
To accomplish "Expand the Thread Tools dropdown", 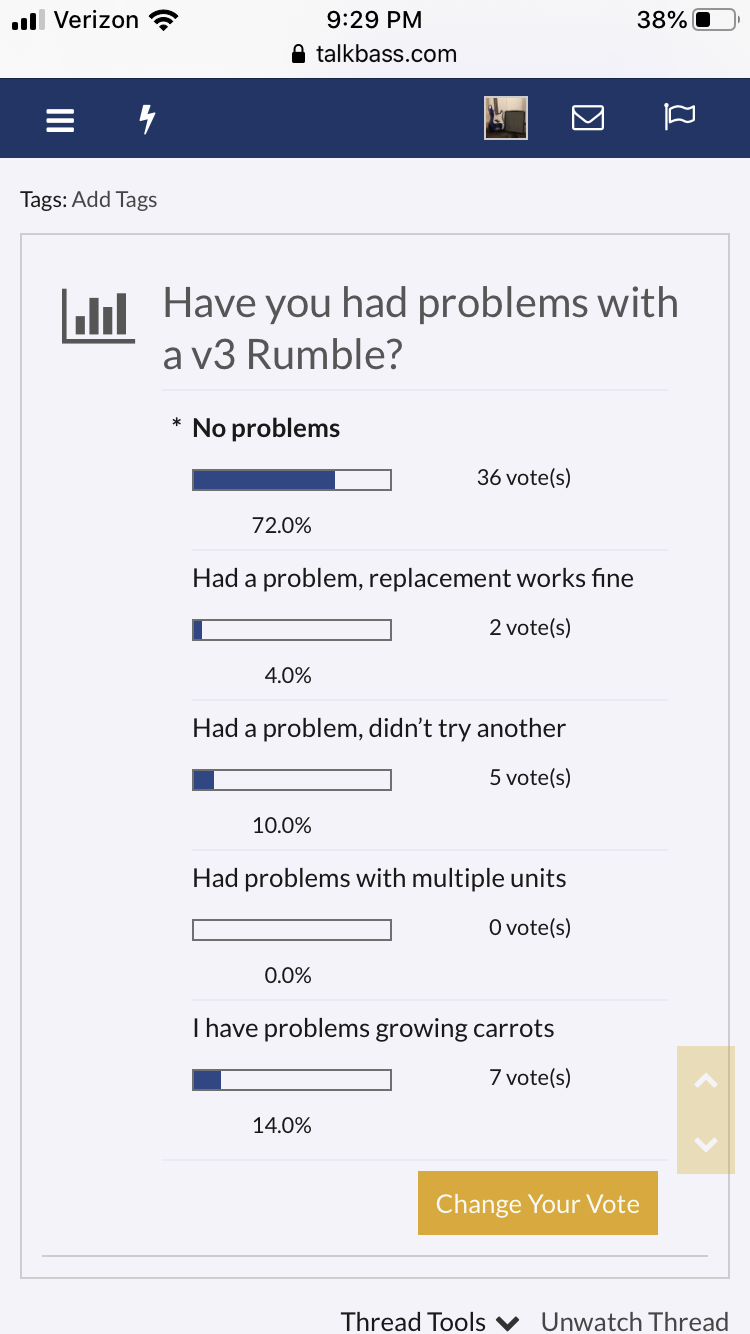I will 430,1321.
